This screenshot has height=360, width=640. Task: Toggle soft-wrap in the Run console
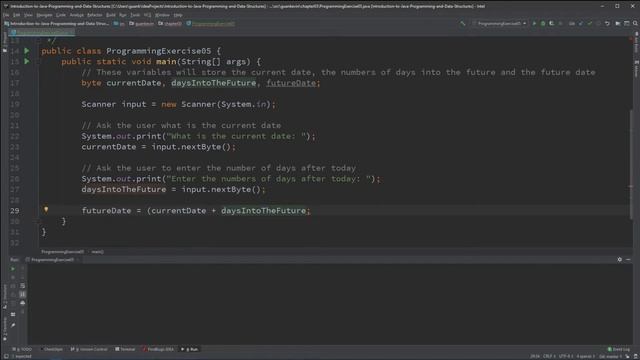tap(22, 286)
